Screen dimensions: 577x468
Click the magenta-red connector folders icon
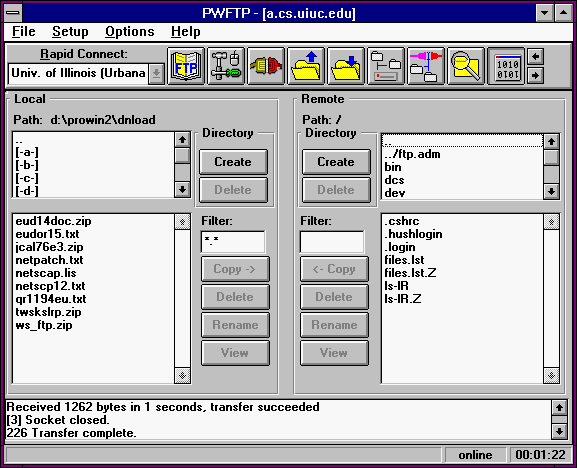pyautogui.click(x=426, y=66)
